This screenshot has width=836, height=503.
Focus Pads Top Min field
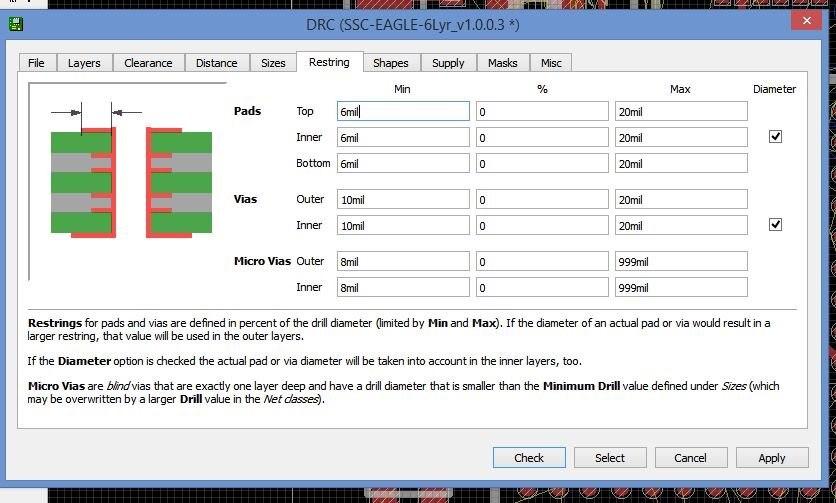(x=403, y=111)
